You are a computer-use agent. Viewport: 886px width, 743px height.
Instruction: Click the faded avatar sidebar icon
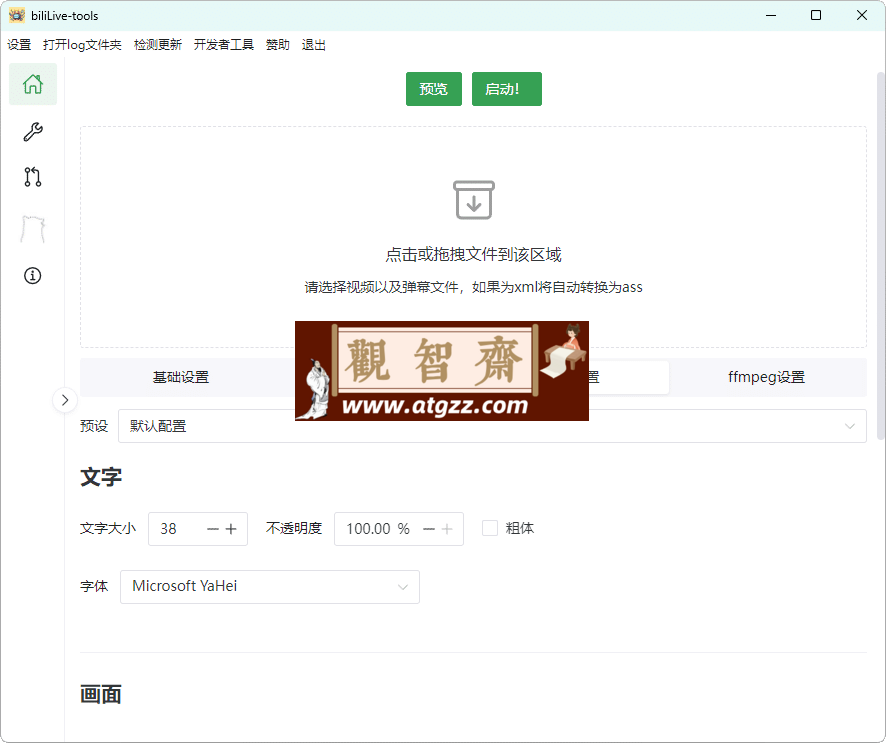(x=33, y=229)
